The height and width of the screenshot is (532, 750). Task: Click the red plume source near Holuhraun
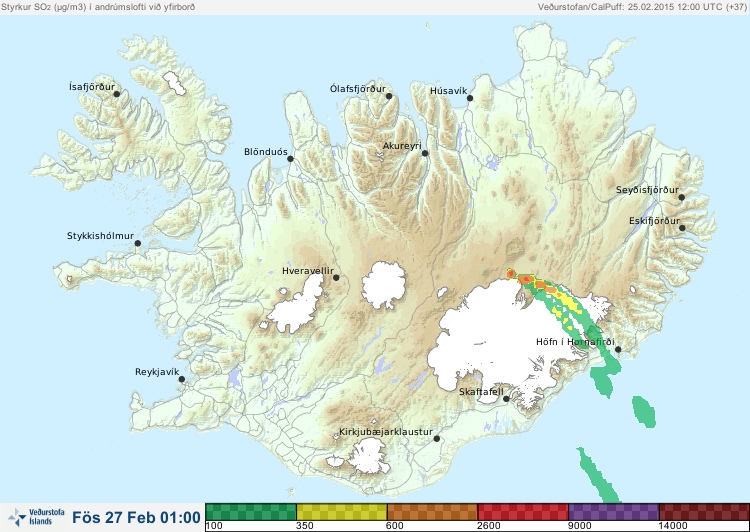click(510, 274)
